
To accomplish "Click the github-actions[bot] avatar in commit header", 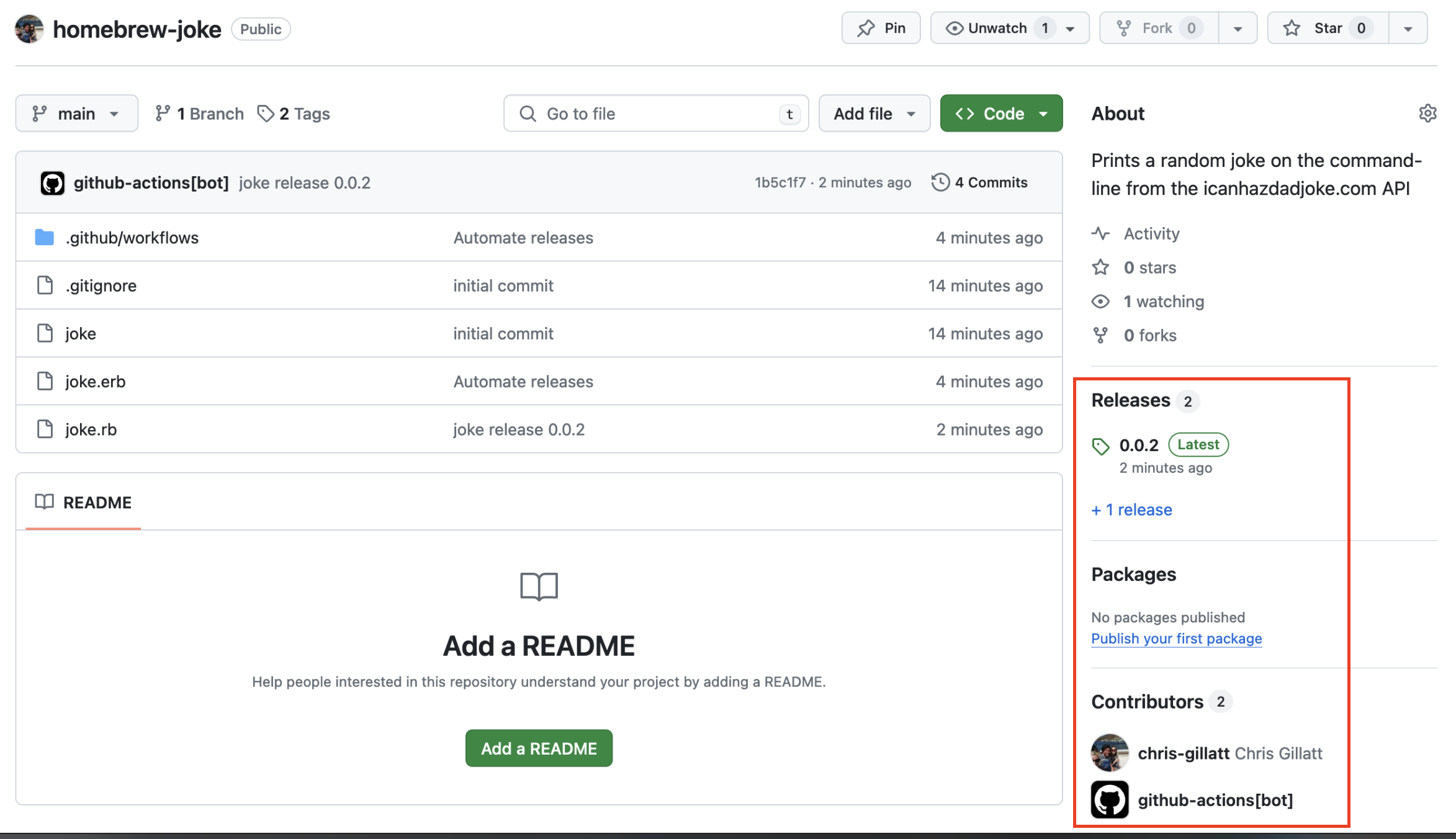I will pyautogui.click(x=52, y=183).
